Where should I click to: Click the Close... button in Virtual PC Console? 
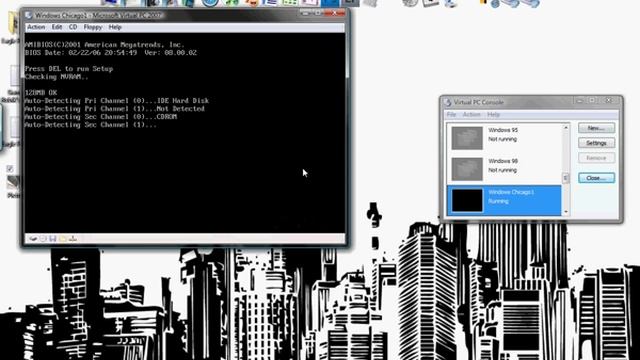tap(596, 178)
